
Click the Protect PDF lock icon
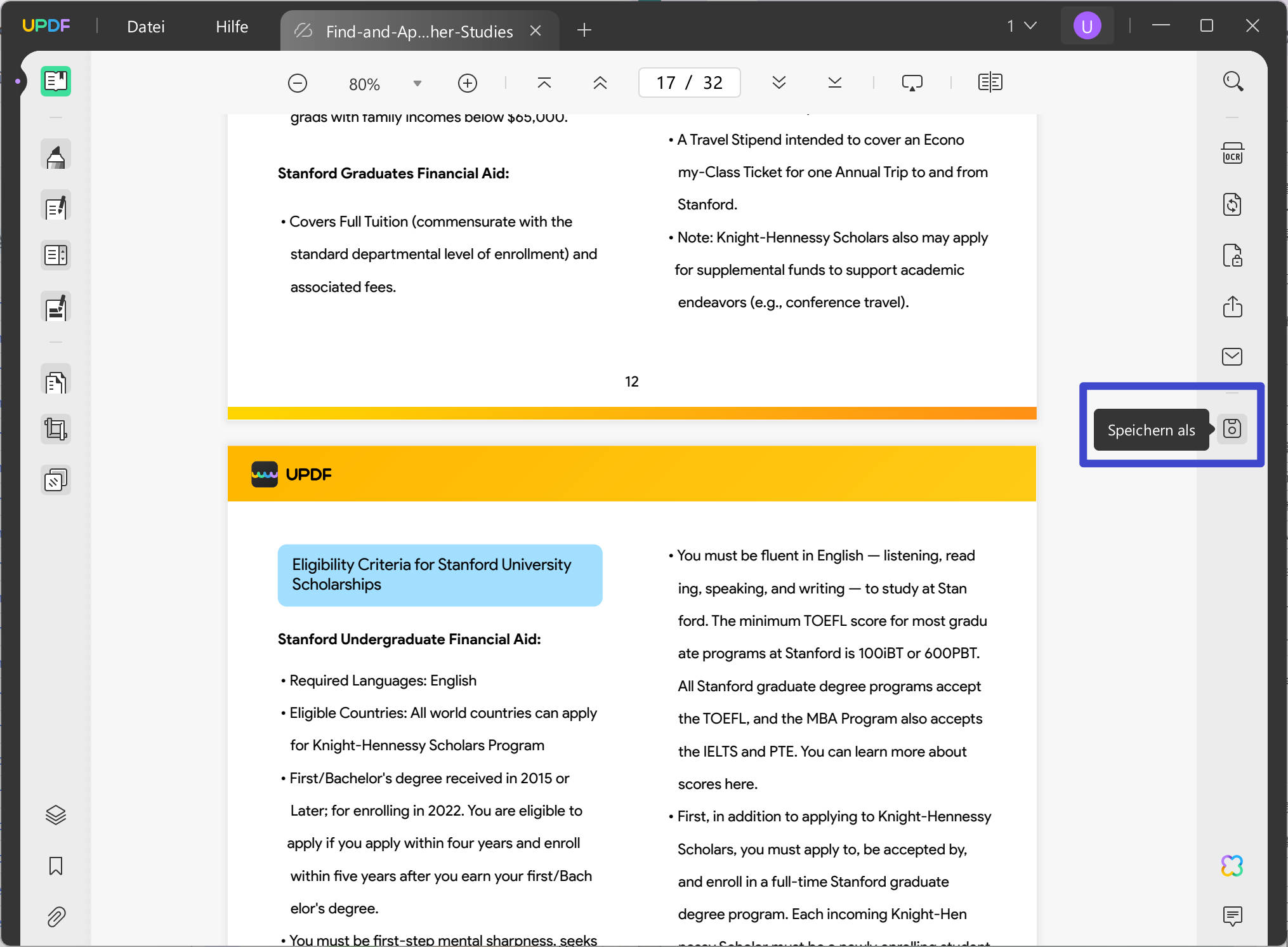tap(1232, 255)
